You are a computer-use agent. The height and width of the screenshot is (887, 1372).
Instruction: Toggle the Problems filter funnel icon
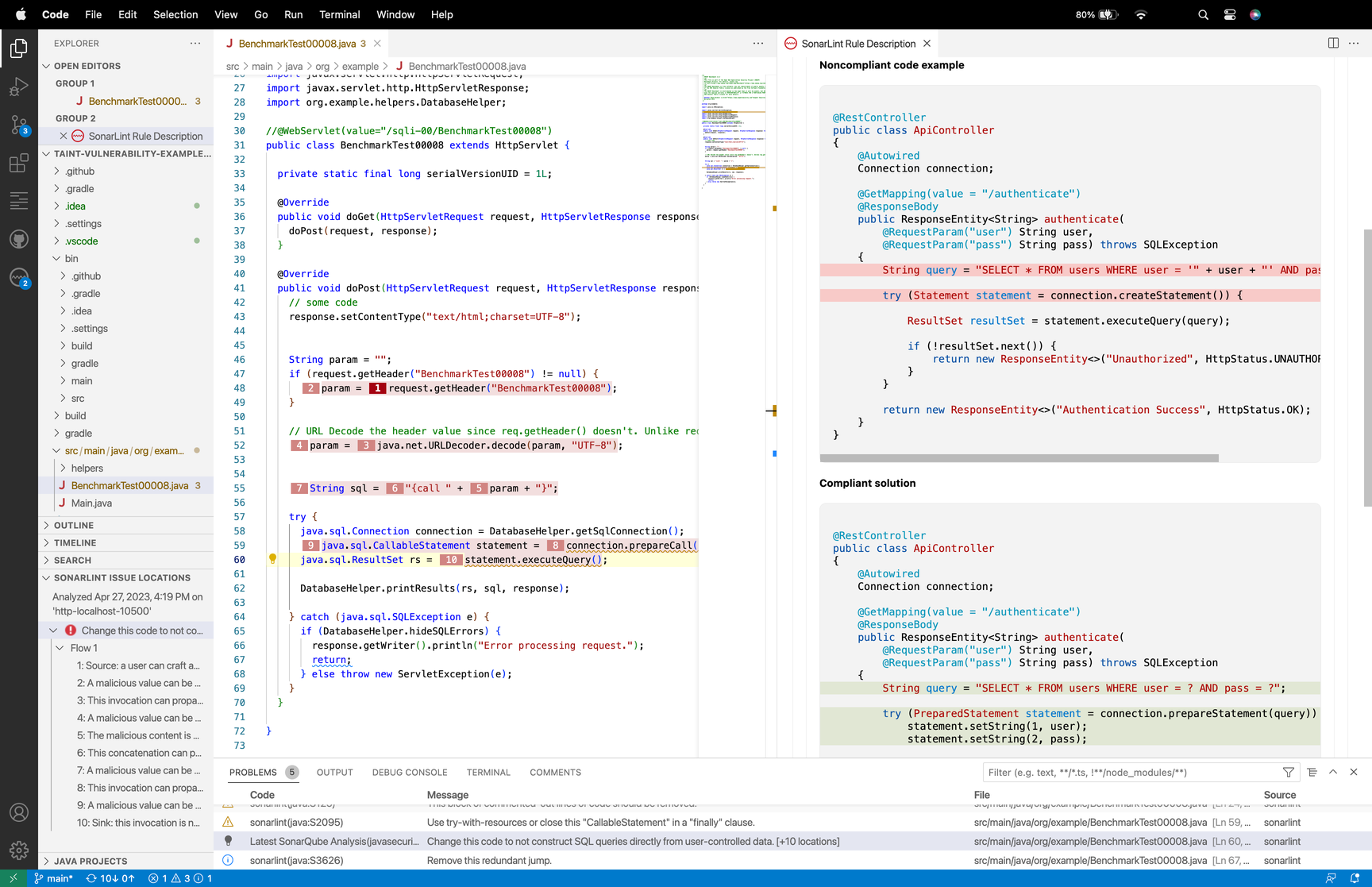tap(1288, 772)
